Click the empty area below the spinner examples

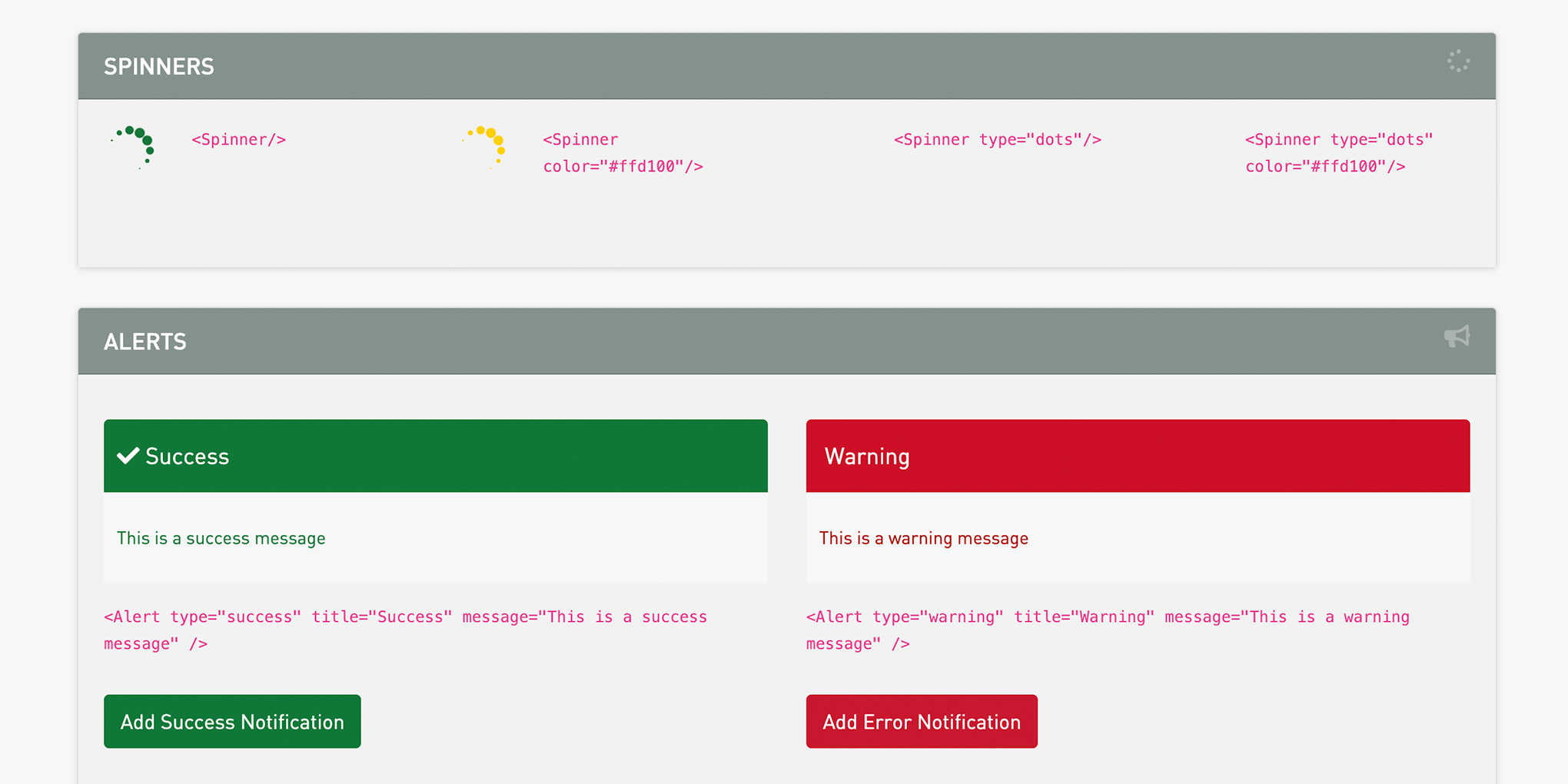[784, 227]
